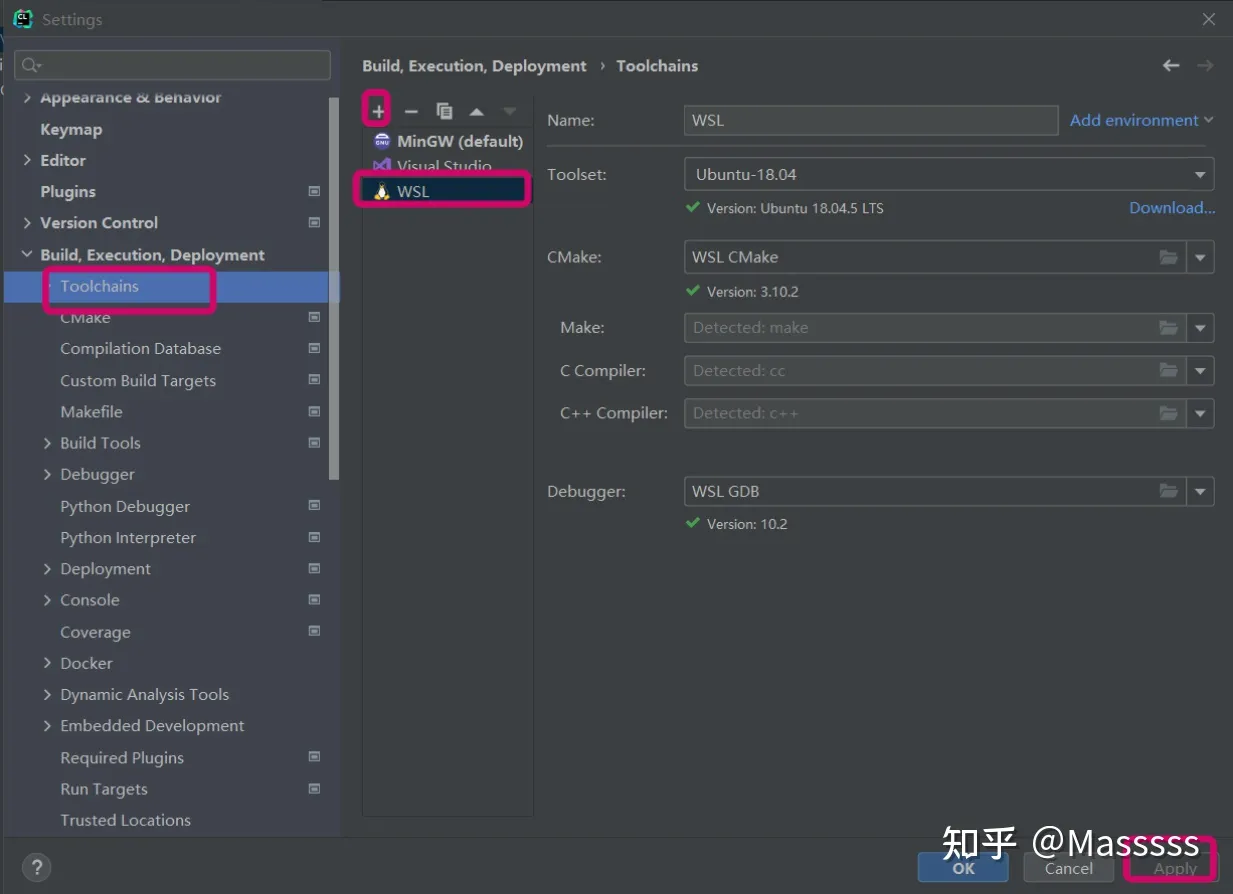Viewport: 1233px width, 894px height.
Task: Click project-level icon next to Makefile
Action: tap(314, 411)
